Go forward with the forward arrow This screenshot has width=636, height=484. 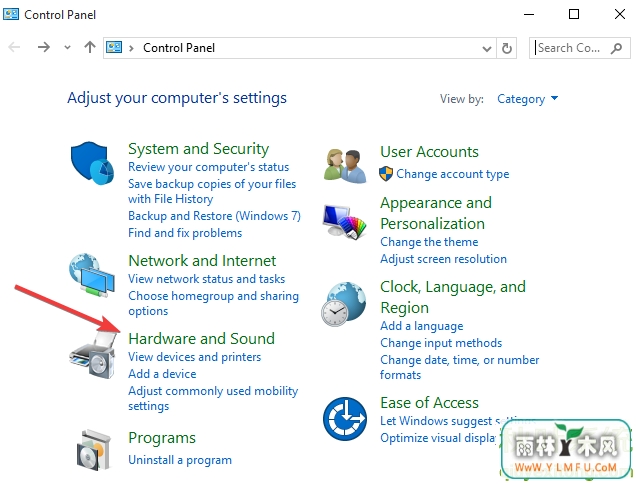click(43, 47)
